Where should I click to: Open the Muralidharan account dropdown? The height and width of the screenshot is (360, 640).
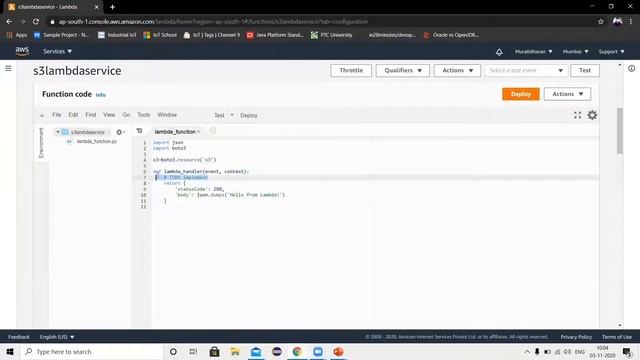point(533,51)
